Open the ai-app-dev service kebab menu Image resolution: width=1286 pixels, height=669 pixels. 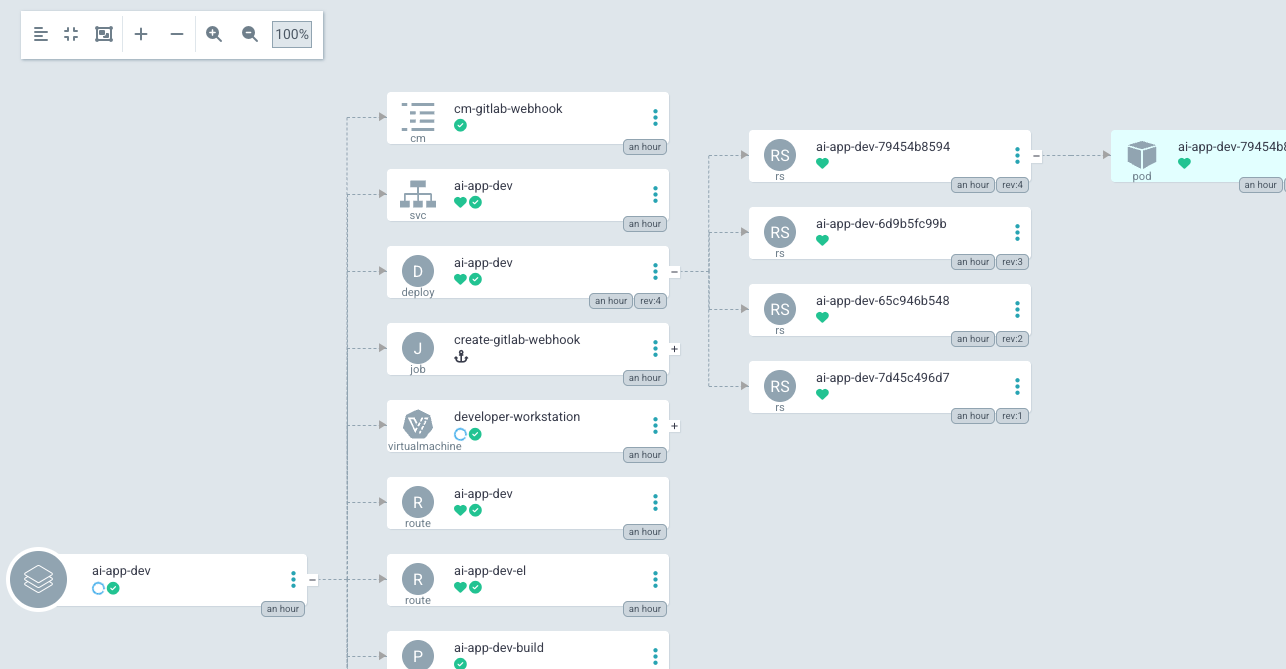tap(655, 195)
